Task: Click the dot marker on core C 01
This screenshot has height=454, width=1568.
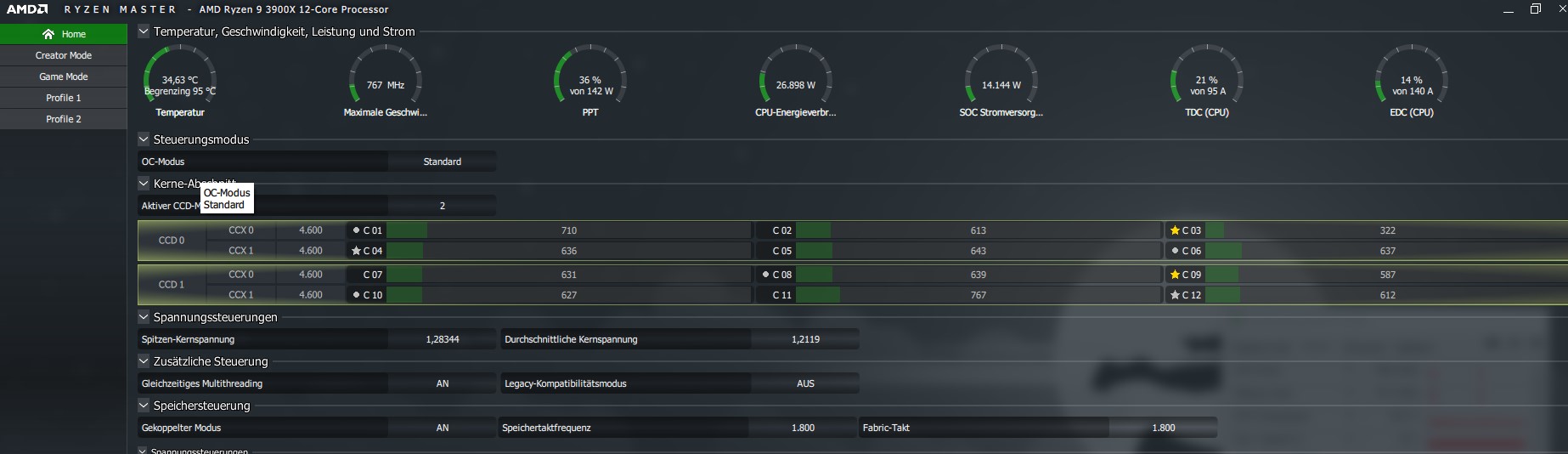Action: coord(356,230)
